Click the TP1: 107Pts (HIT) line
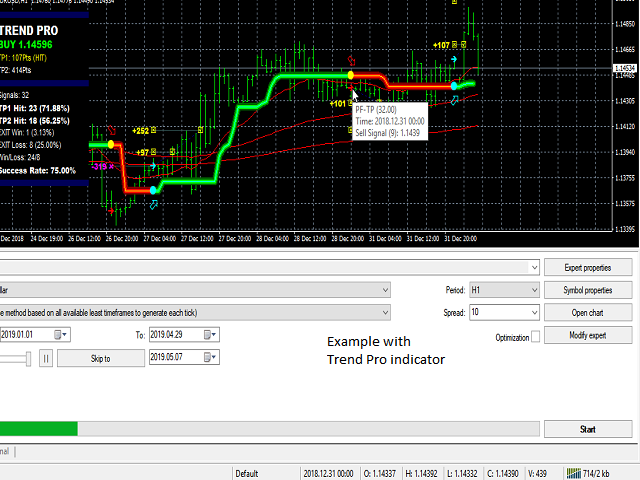This screenshot has height=480, width=640. click(x=23, y=58)
